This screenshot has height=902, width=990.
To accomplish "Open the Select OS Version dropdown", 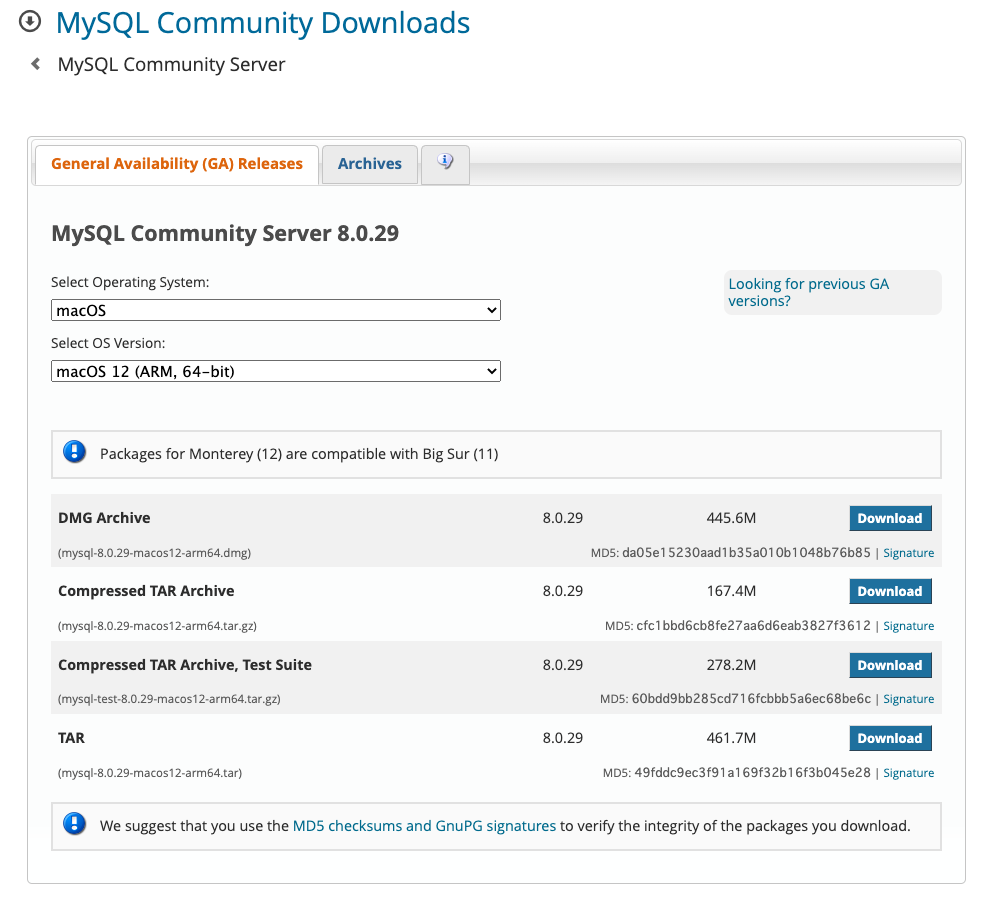I will (x=276, y=371).
